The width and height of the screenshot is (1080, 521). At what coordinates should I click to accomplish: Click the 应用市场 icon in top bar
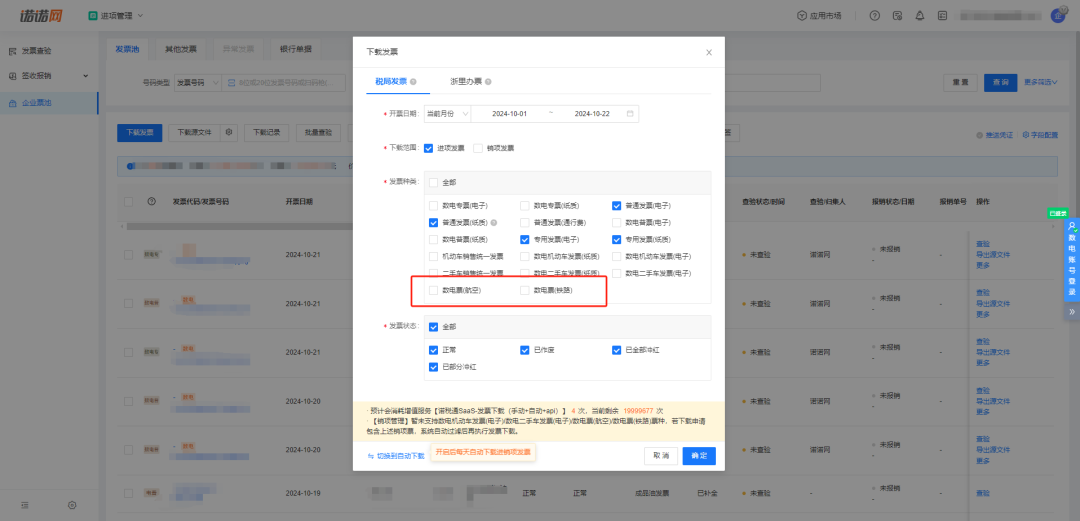click(x=801, y=16)
